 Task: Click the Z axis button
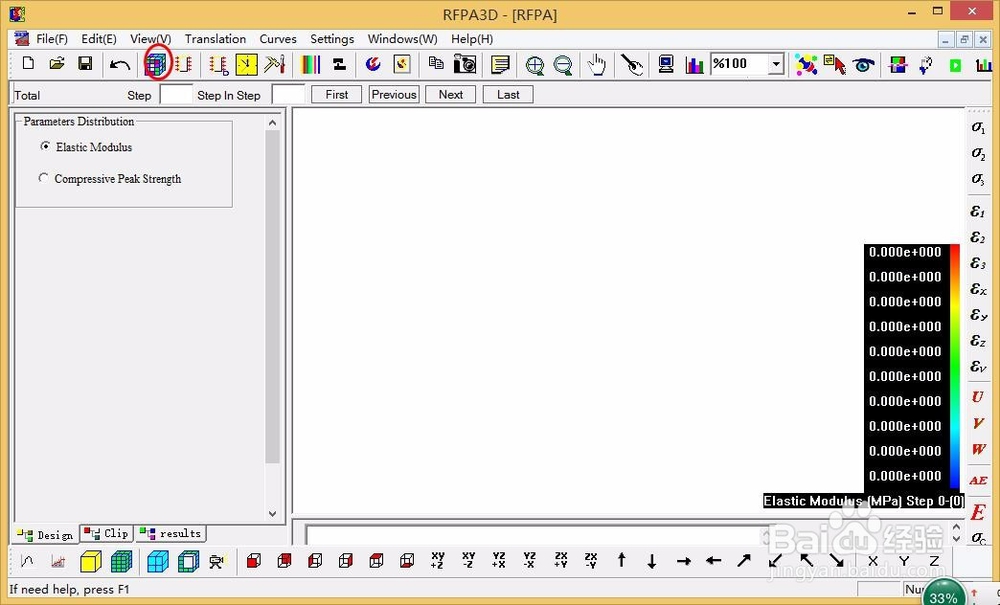[x=934, y=561]
